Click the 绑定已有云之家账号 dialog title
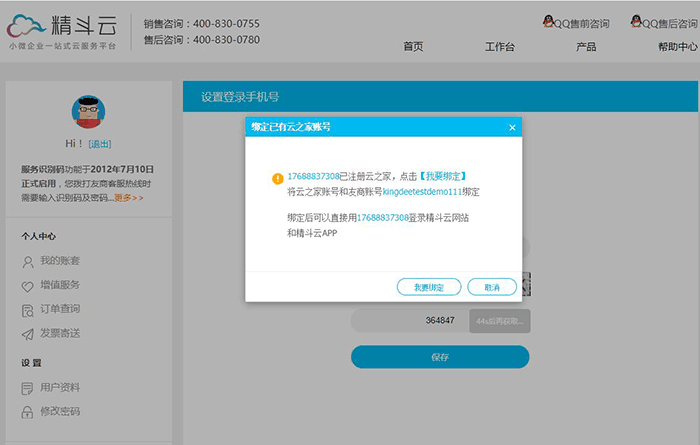This screenshot has width=700, height=445. (x=291, y=127)
